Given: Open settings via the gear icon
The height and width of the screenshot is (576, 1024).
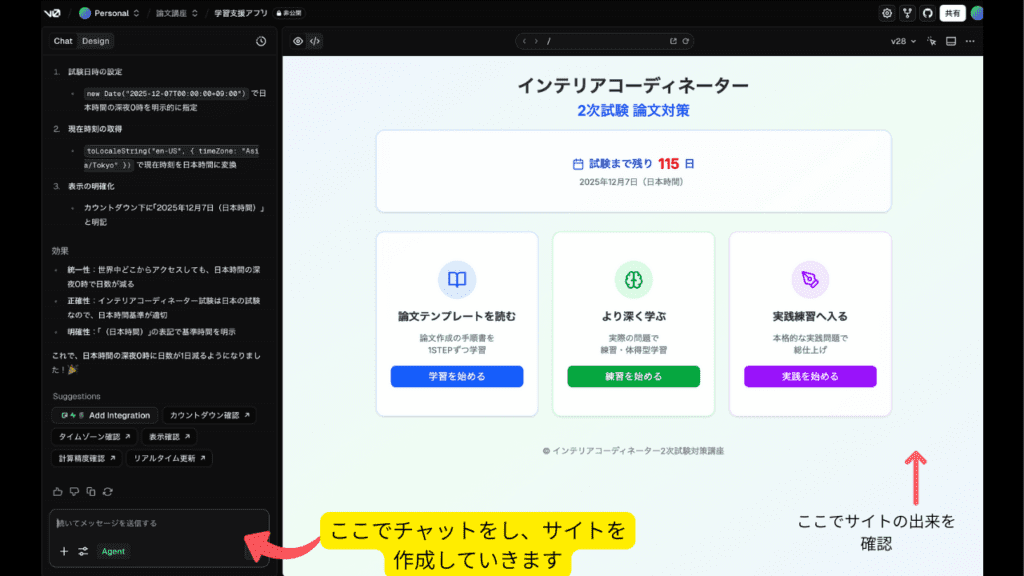Looking at the screenshot, I should click(x=887, y=13).
